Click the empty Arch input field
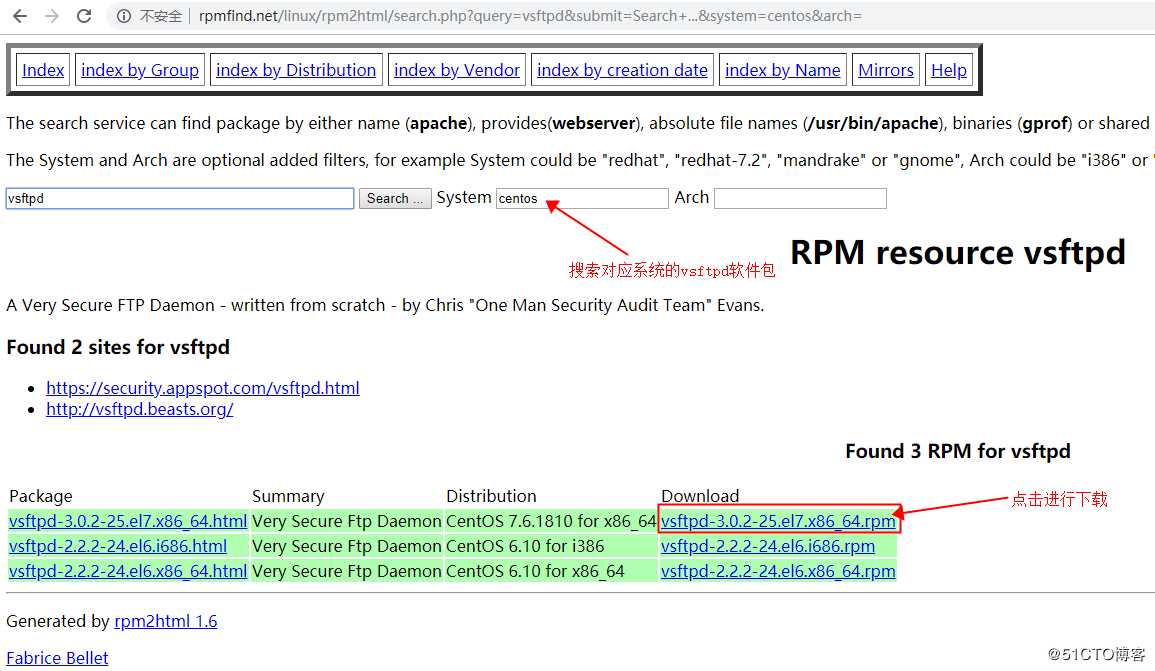The width and height of the screenshot is (1155, 671). [x=800, y=198]
